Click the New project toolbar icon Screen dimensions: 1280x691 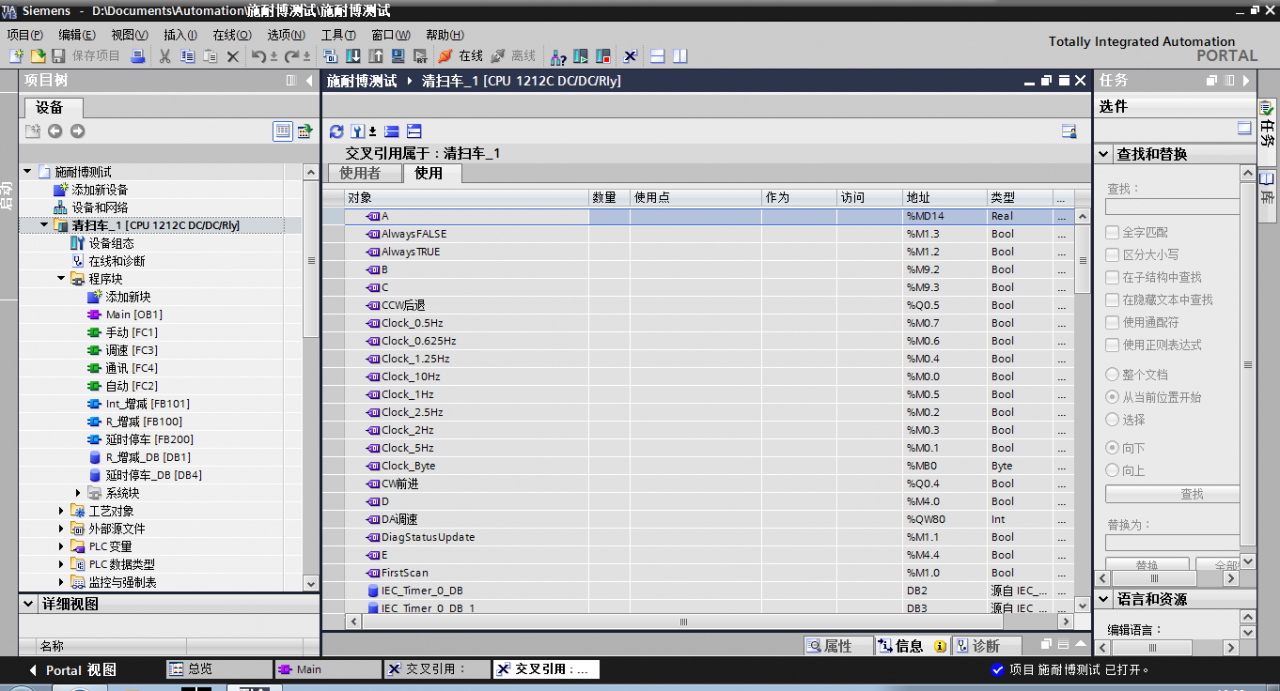click(16, 56)
